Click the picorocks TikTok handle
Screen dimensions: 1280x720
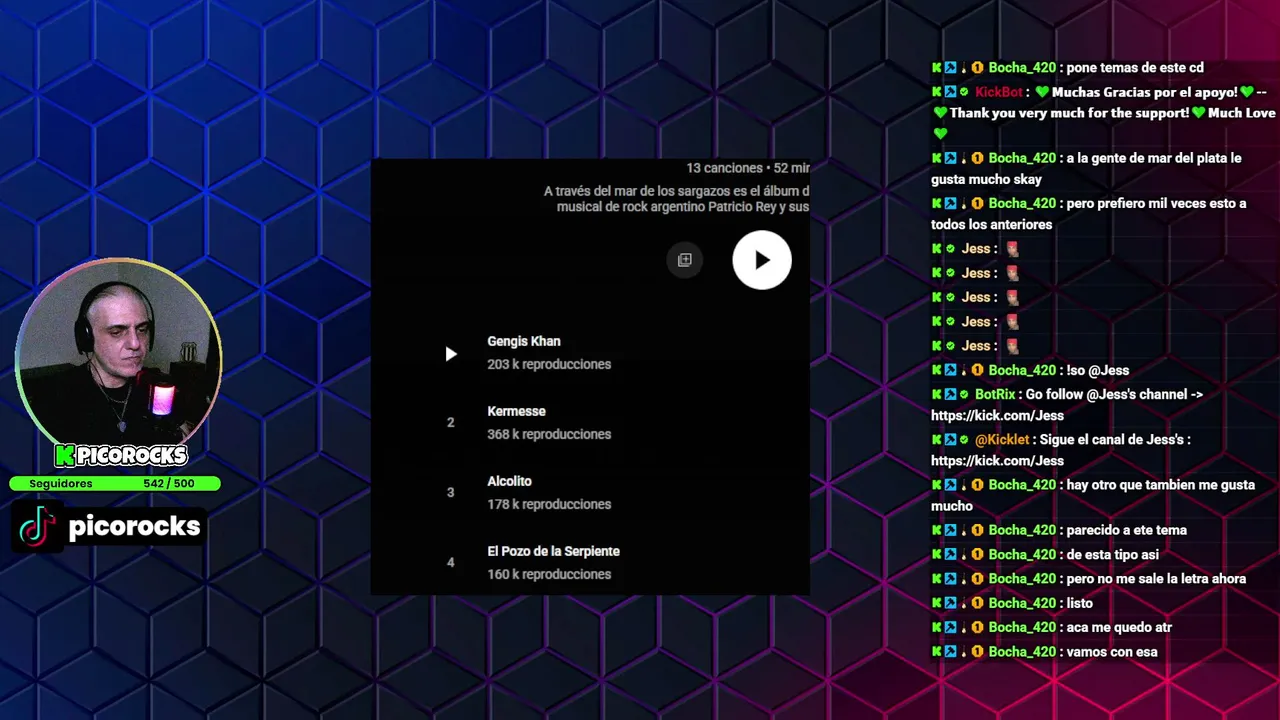tap(134, 527)
